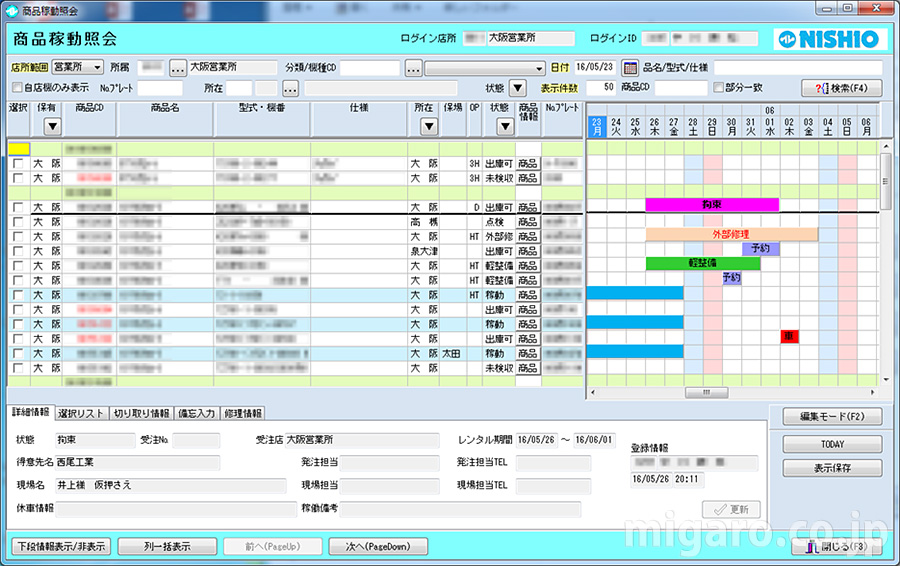This screenshot has width=900, height=566.
Task: Click the magenta 拘束 bar in the schedule
Action: tap(711, 204)
